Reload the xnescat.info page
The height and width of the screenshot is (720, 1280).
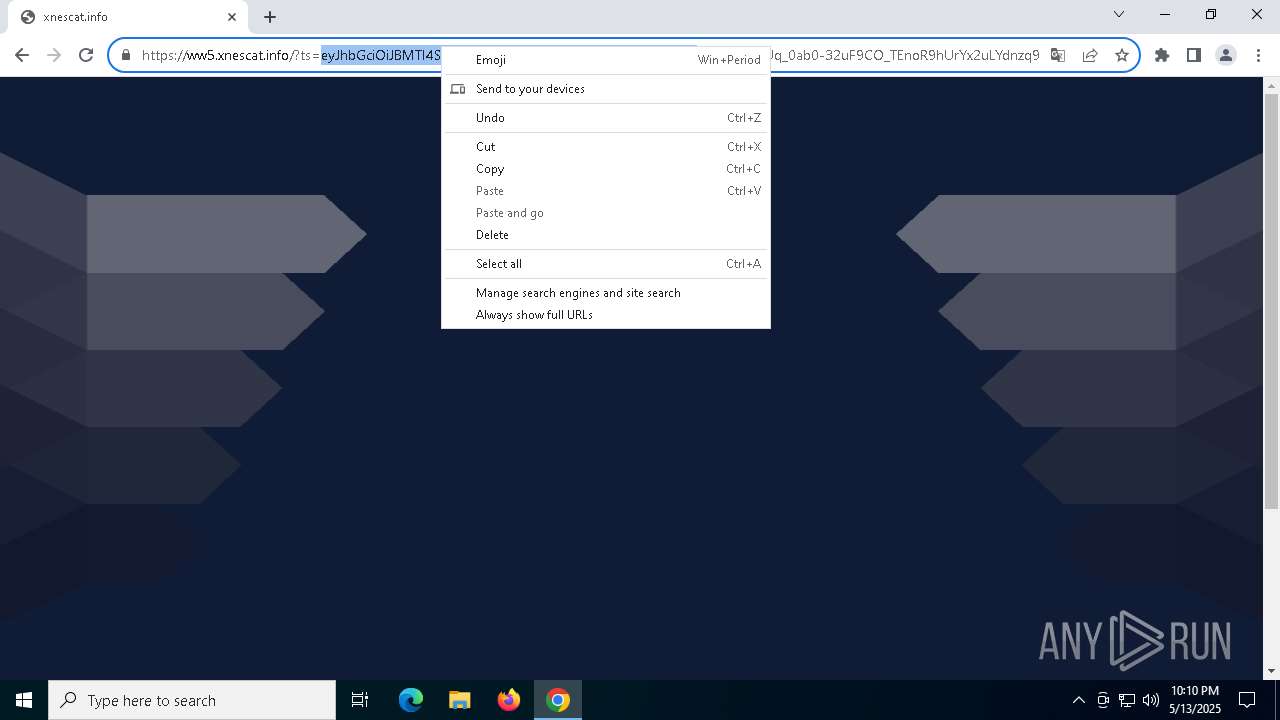(x=86, y=55)
